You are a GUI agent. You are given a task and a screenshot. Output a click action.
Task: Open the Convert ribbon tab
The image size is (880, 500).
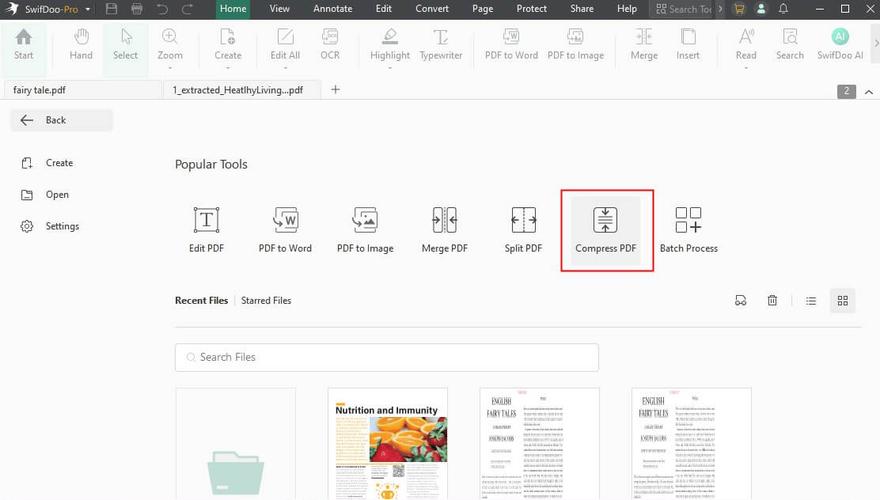point(432,9)
